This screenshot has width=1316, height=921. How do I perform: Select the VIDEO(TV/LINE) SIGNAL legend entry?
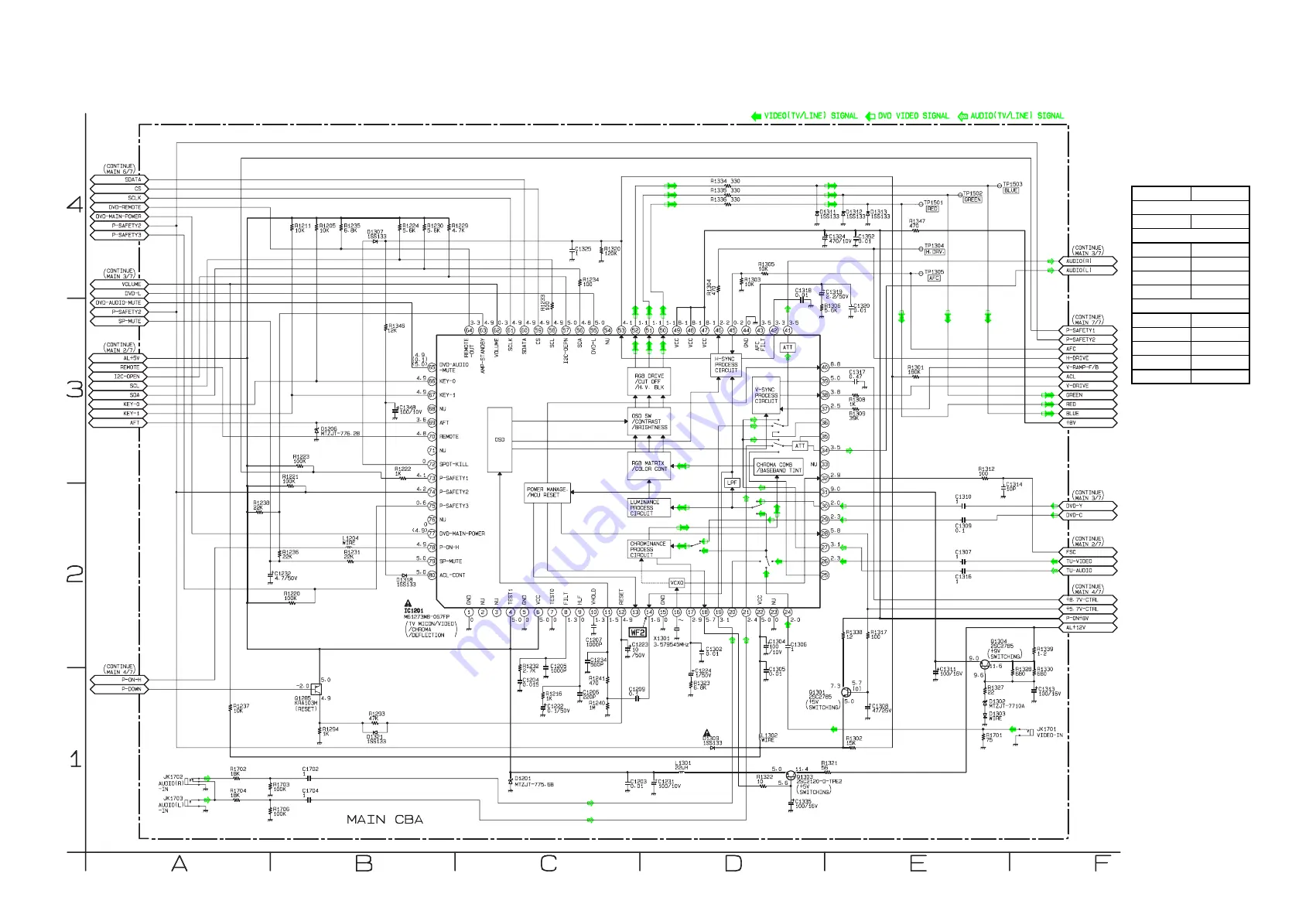point(804,116)
